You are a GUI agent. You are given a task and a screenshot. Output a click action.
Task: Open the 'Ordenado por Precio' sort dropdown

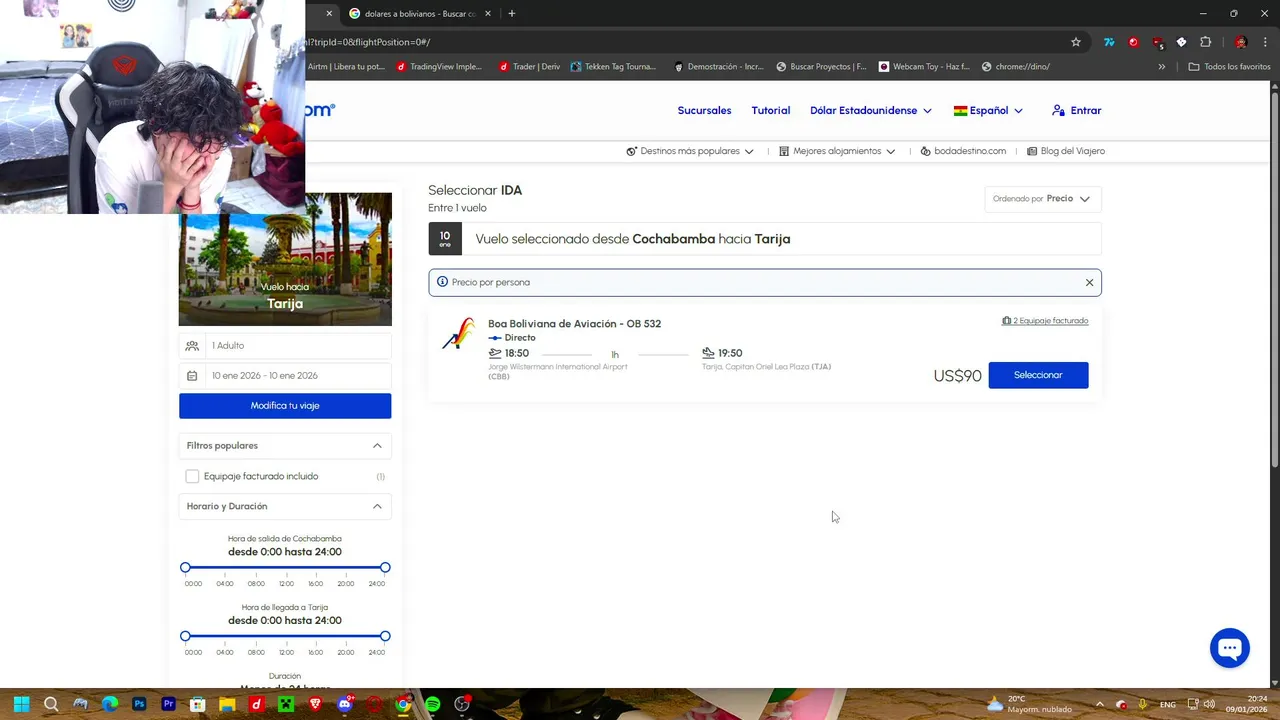(x=1043, y=199)
